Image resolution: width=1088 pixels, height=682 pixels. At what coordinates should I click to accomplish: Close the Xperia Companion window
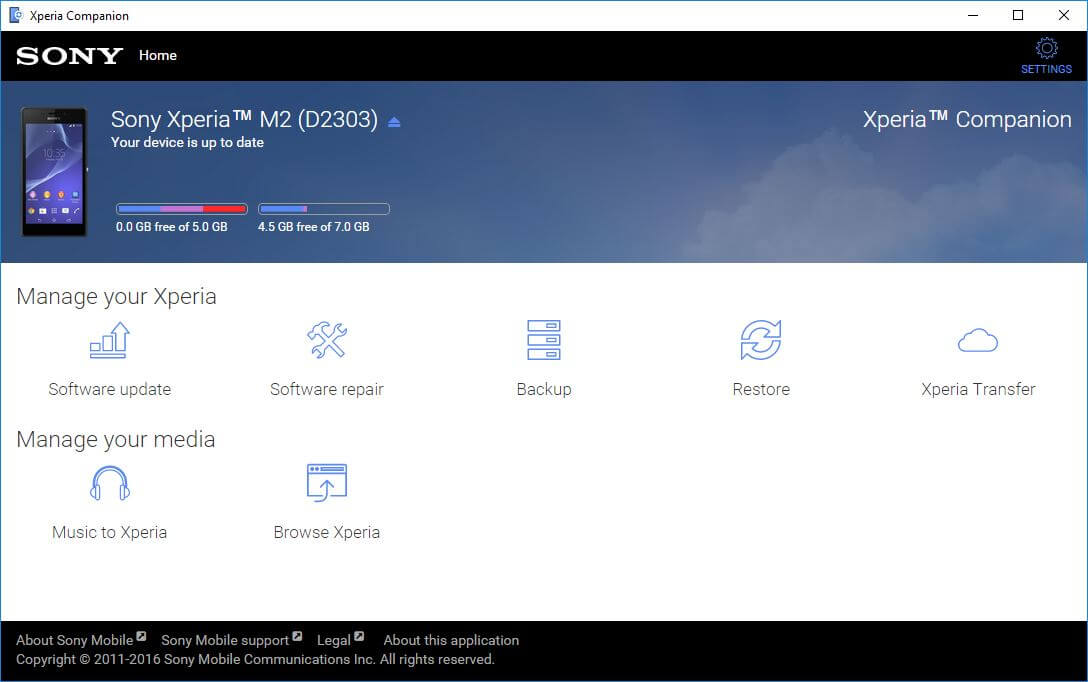tap(1064, 15)
